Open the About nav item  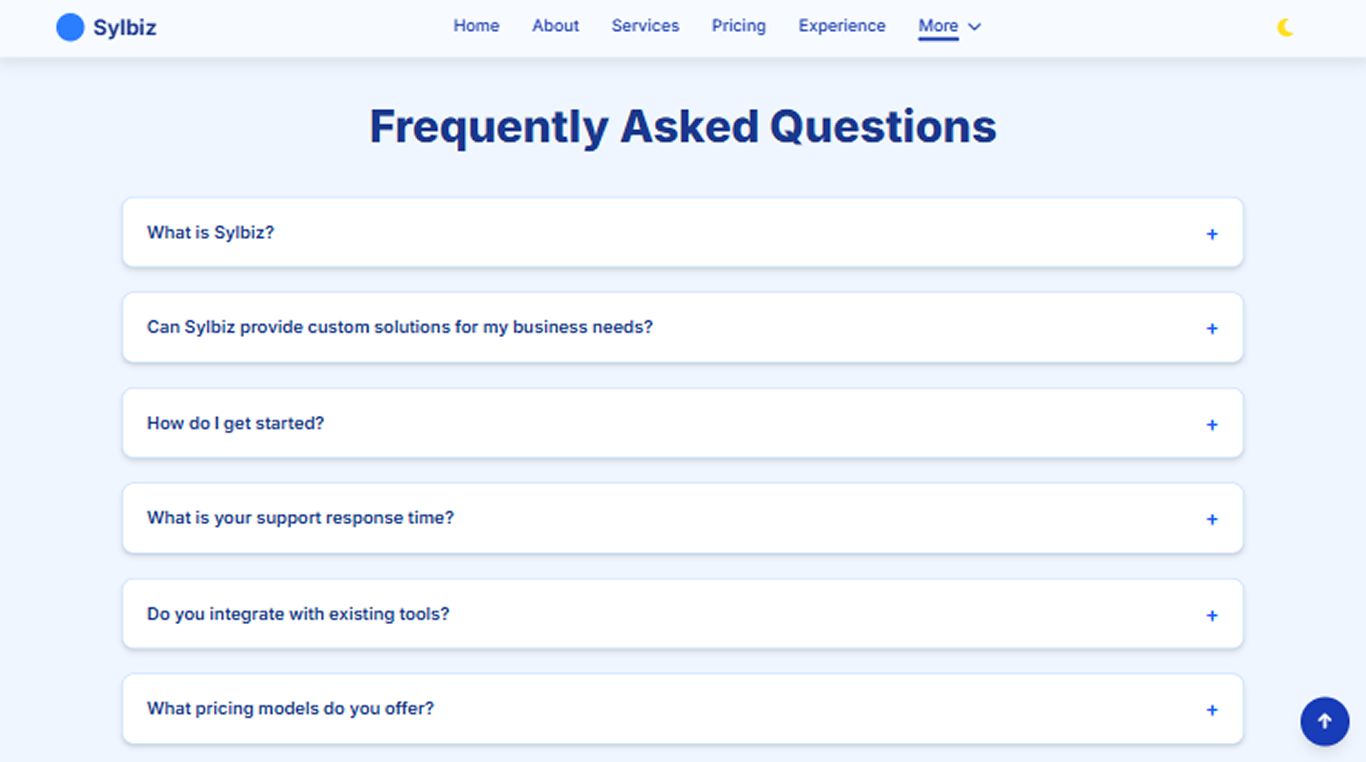(x=555, y=26)
